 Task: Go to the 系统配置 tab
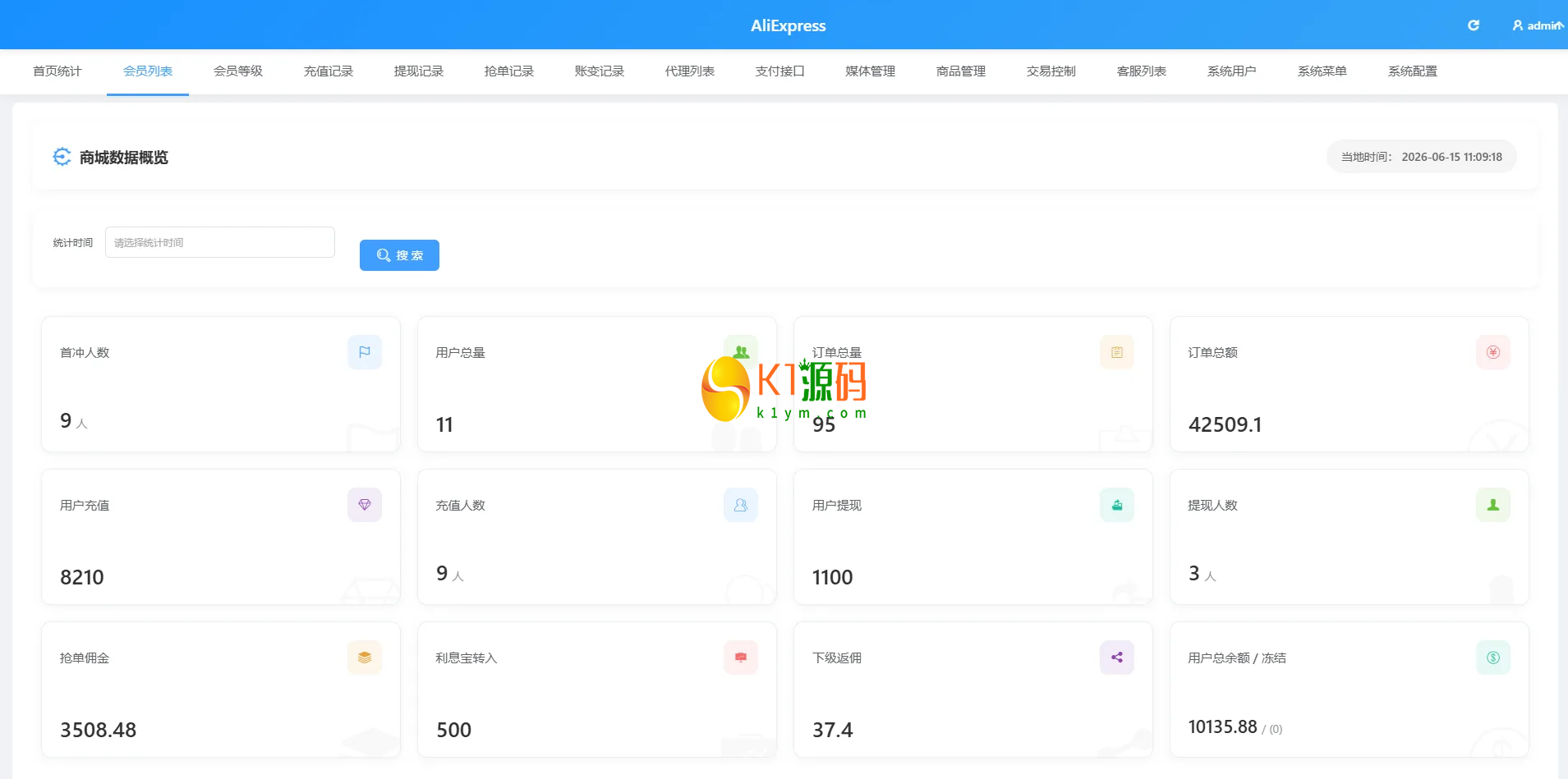coord(1413,71)
